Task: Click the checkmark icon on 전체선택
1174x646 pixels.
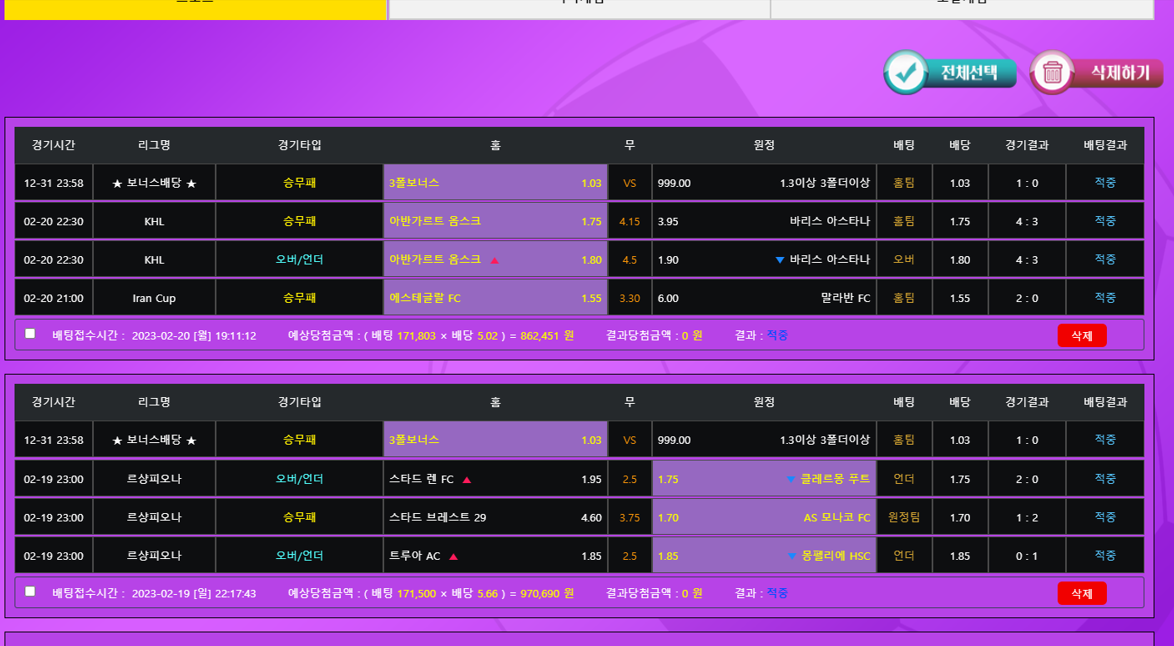Action: point(906,73)
